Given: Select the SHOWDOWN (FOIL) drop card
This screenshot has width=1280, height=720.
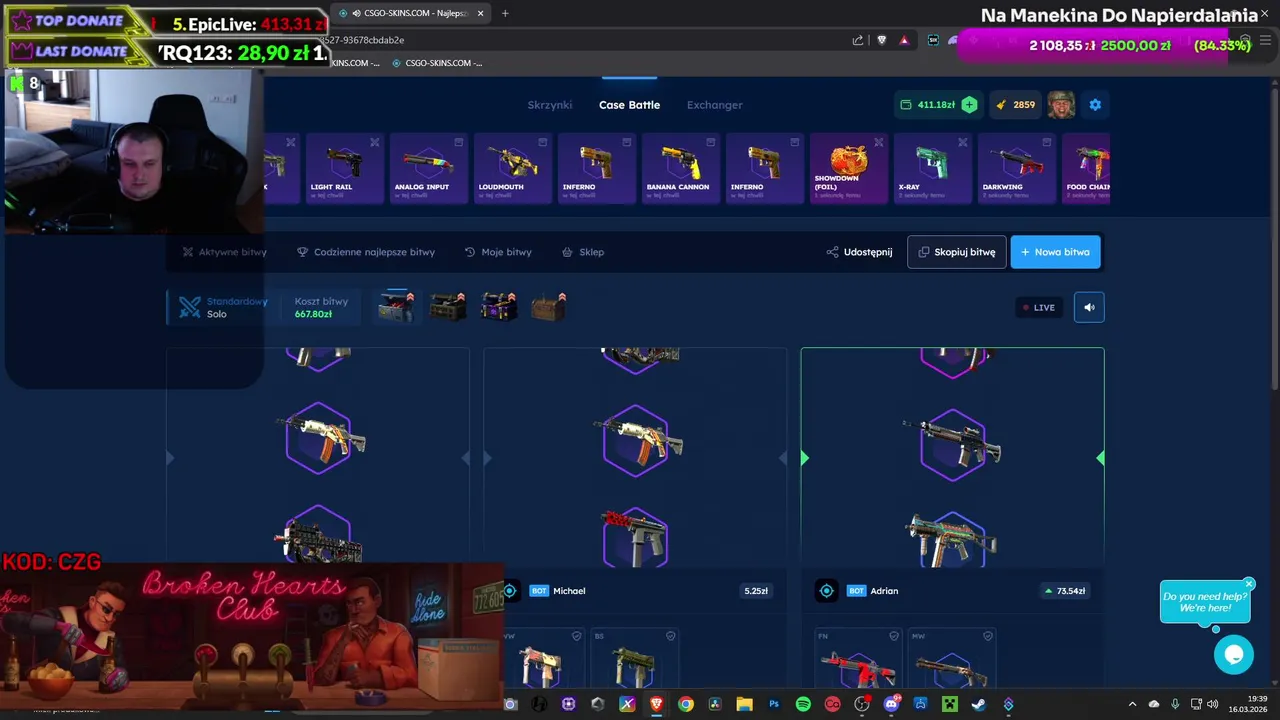Looking at the screenshot, I should pos(848,168).
